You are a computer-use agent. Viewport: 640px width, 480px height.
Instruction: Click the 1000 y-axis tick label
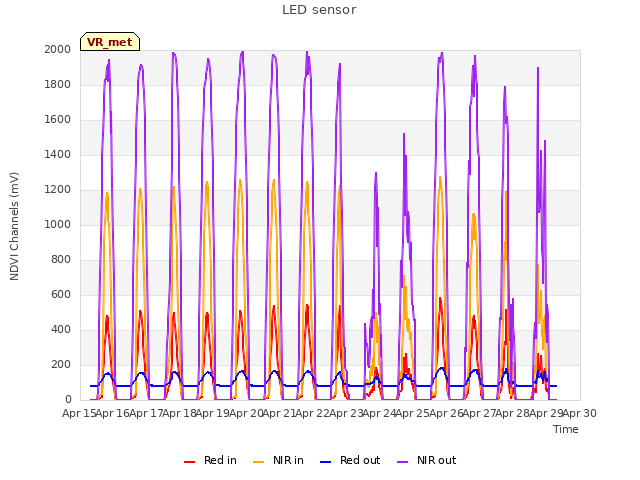[x=58, y=224]
